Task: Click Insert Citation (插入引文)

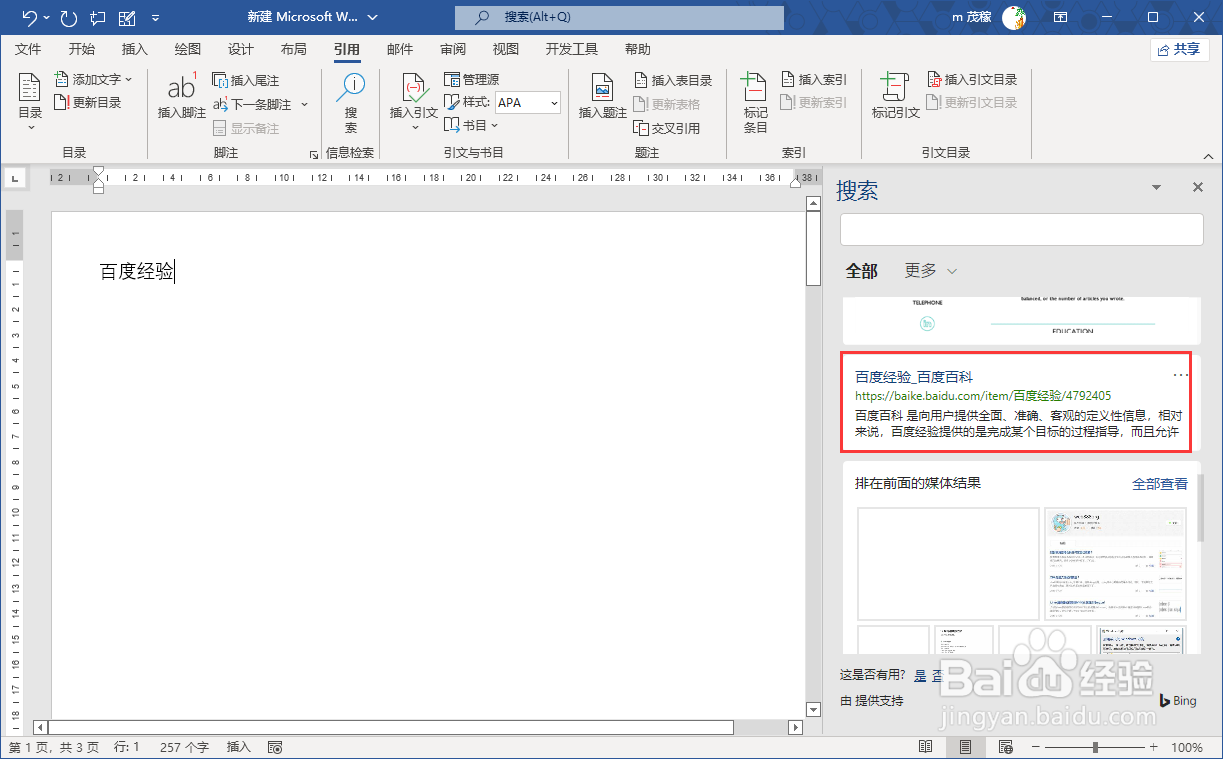Action: click(x=414, y=101)
